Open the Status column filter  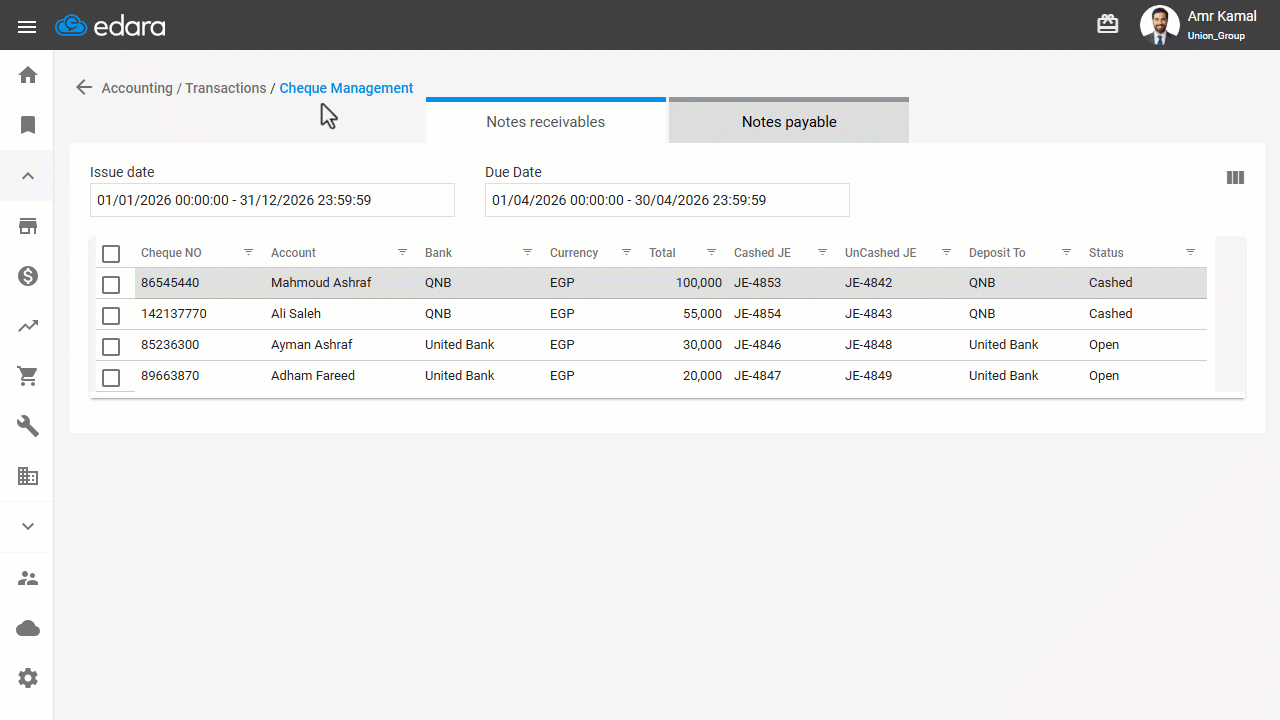(1190, 252)
